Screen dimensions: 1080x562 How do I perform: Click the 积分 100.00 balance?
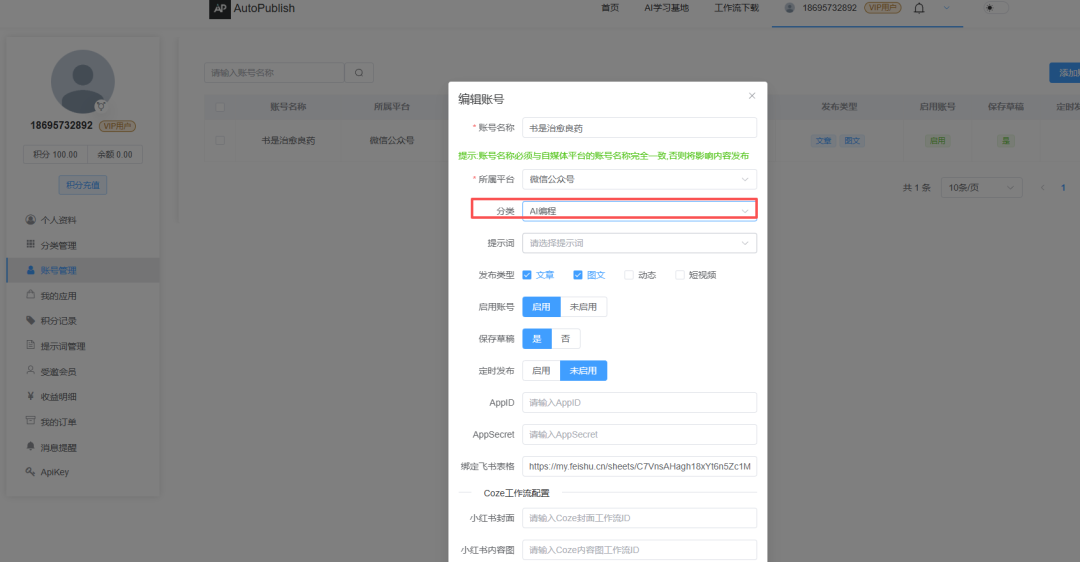(x=56, y=154)
